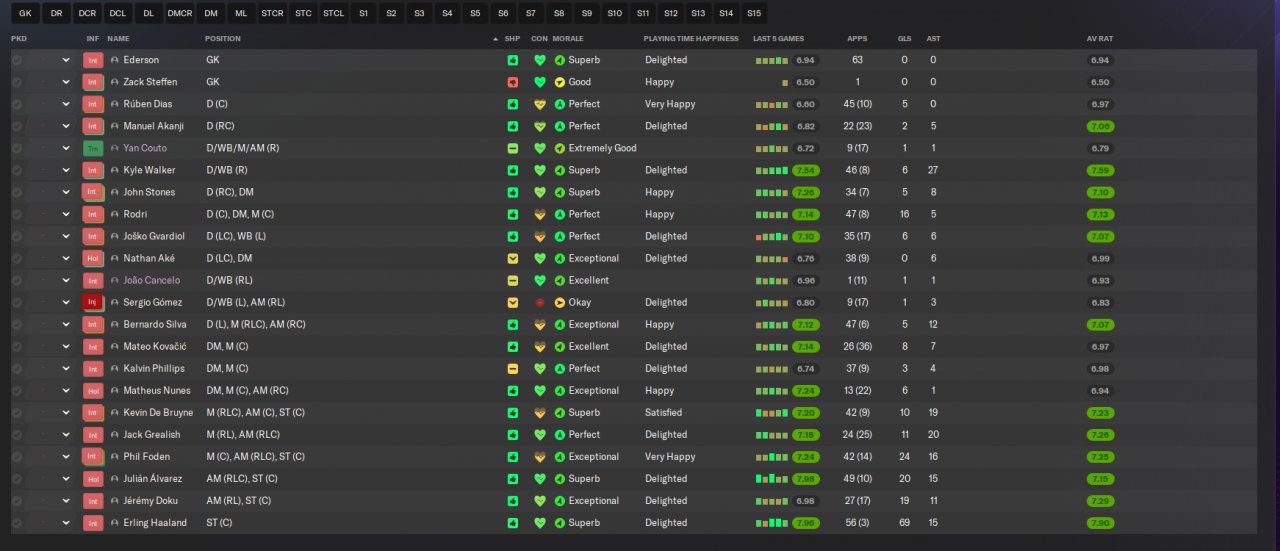Click Phil Foden's condition heart icon

[540, 457]
